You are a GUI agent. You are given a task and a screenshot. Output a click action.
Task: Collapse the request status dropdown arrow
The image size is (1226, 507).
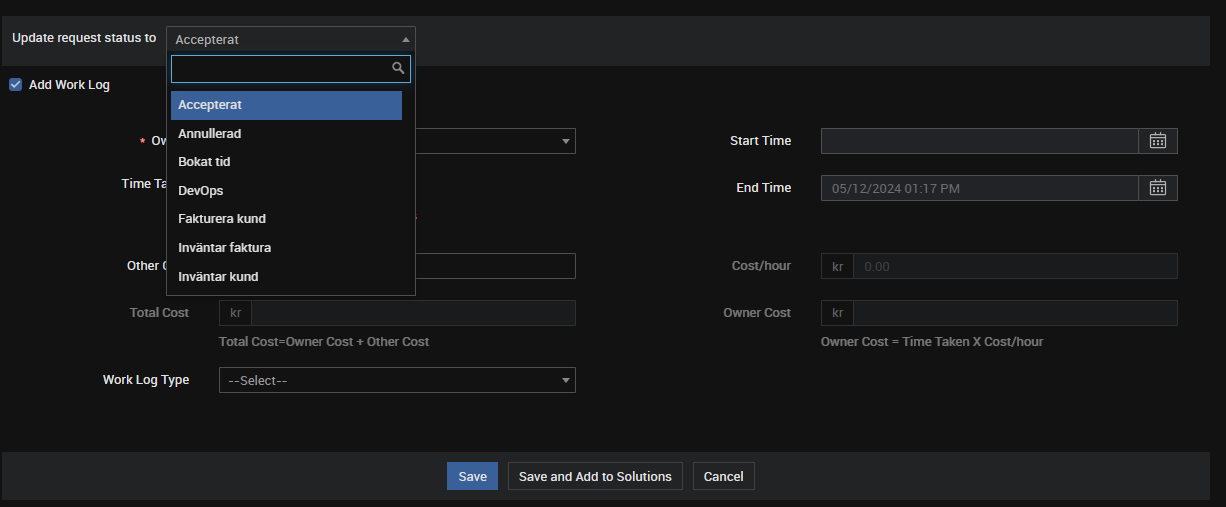coord(405,40)
